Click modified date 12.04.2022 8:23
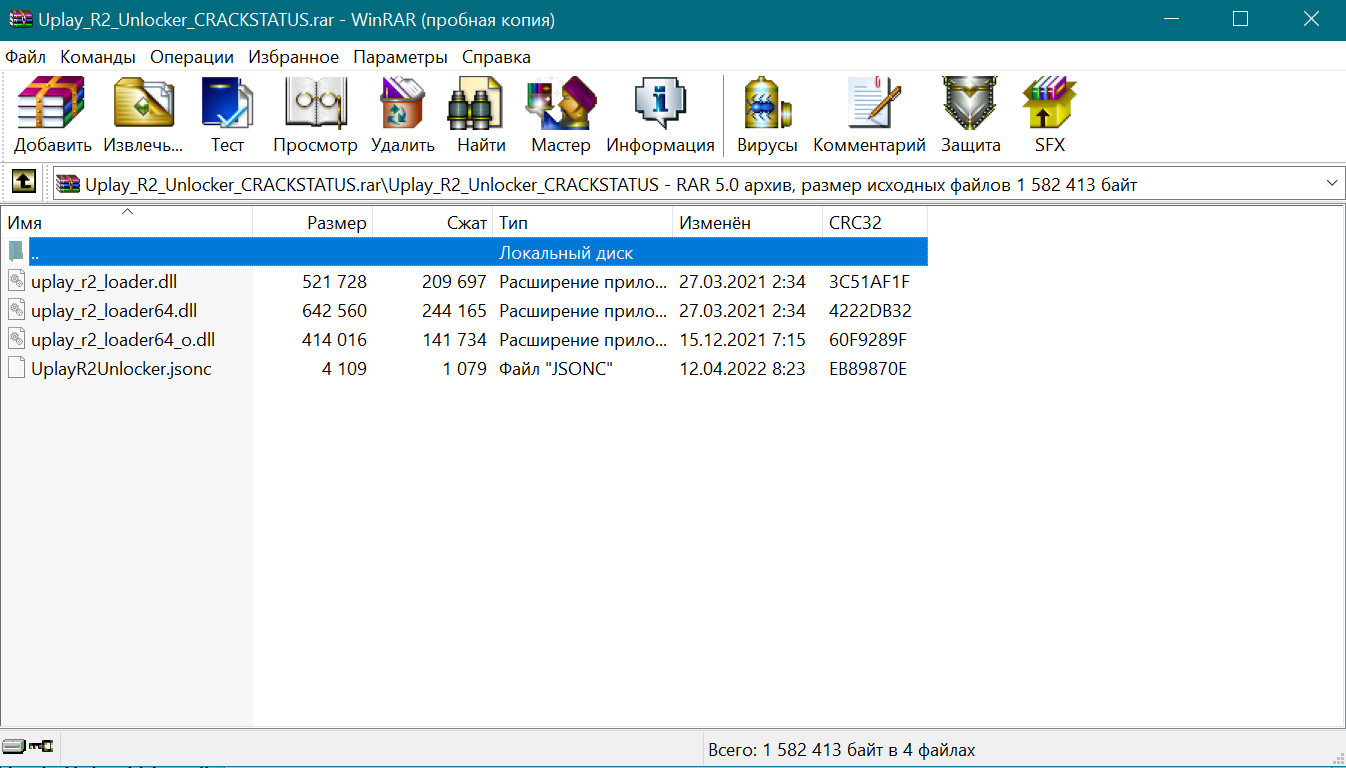The image size is (1346, 768). [742, 369]
